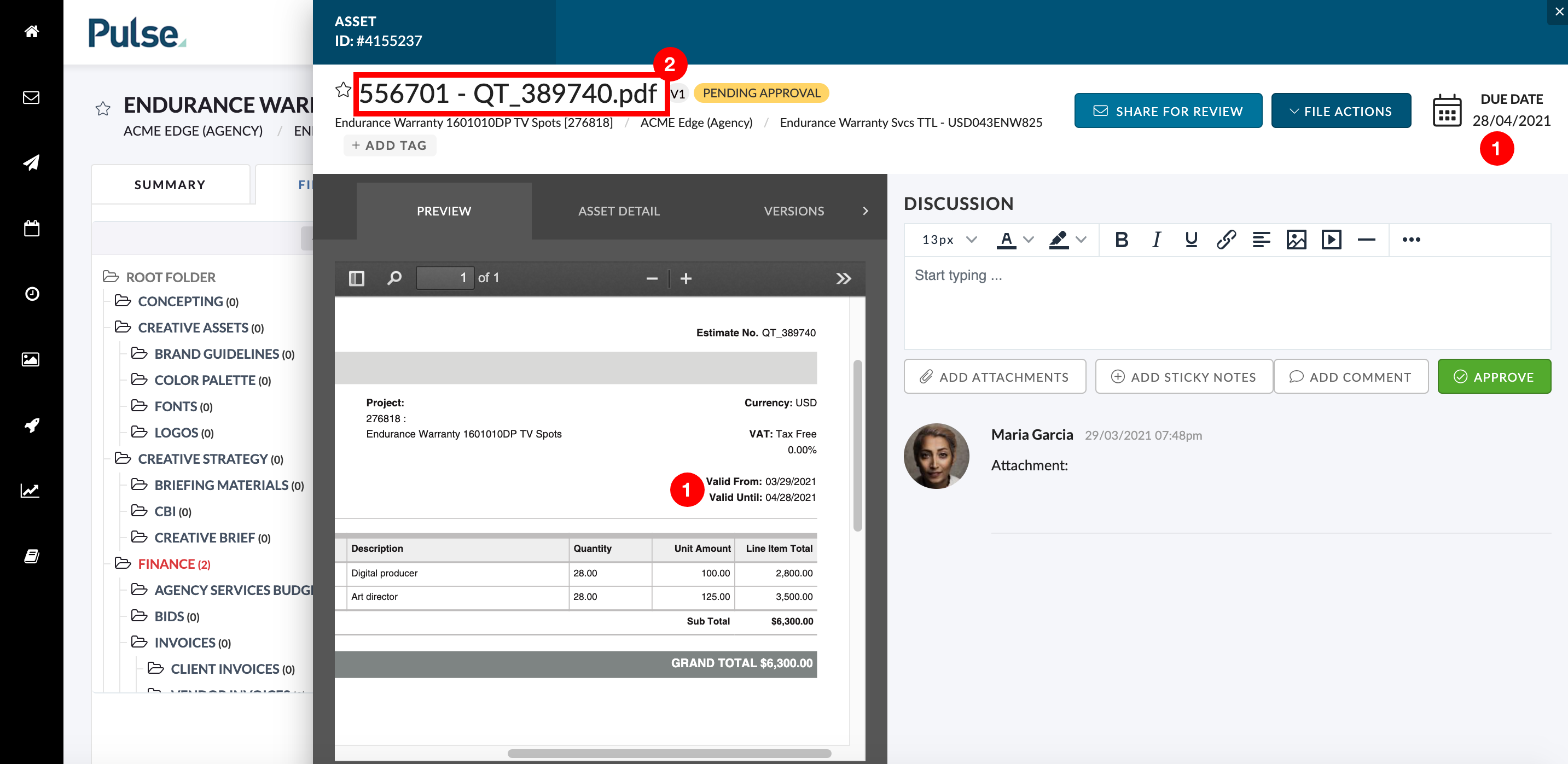Zoom in the PDF preview
The image size is (1568, 764).
[686, 278]
